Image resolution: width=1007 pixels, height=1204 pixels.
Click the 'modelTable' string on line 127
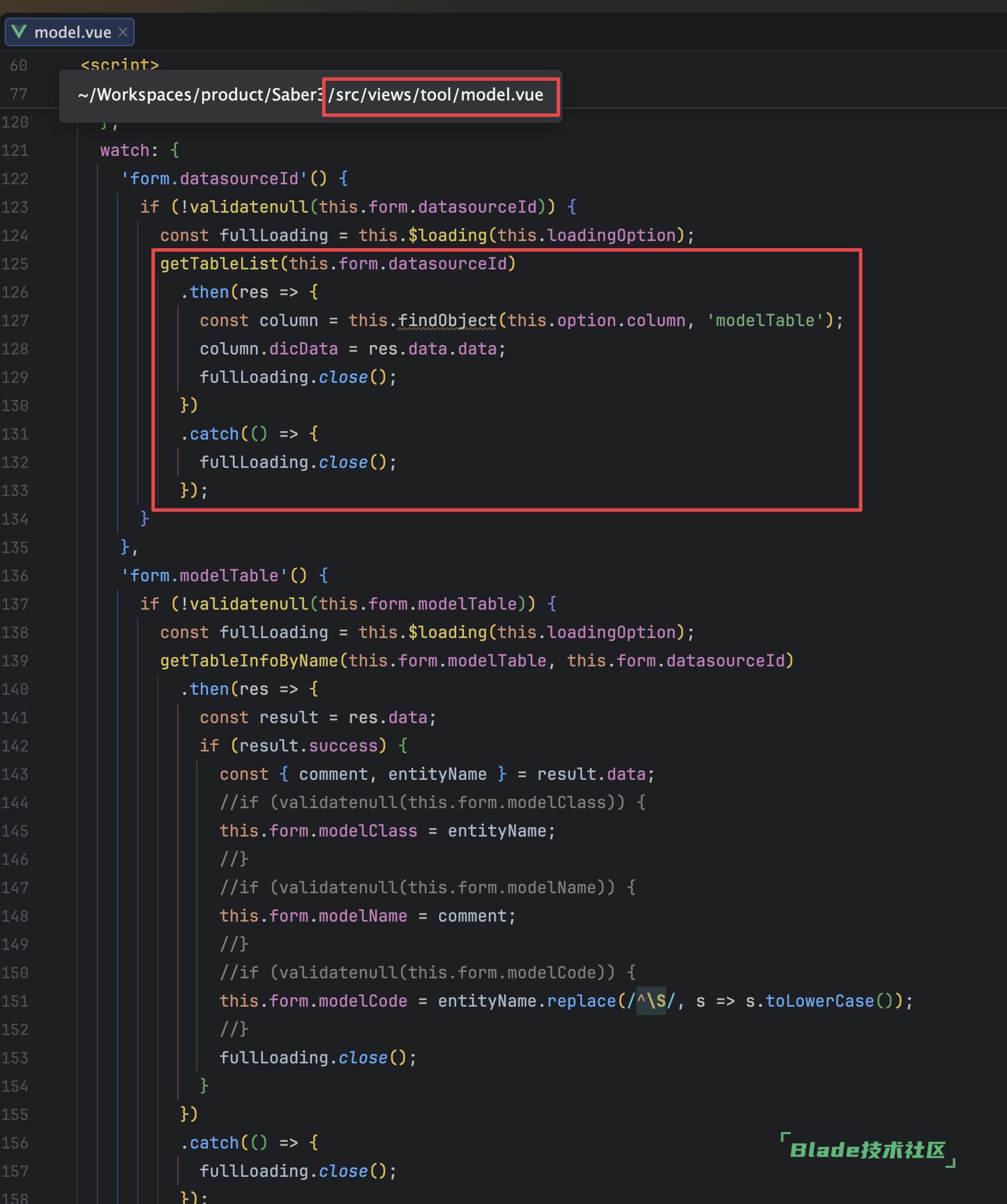[x=765, y=320]
